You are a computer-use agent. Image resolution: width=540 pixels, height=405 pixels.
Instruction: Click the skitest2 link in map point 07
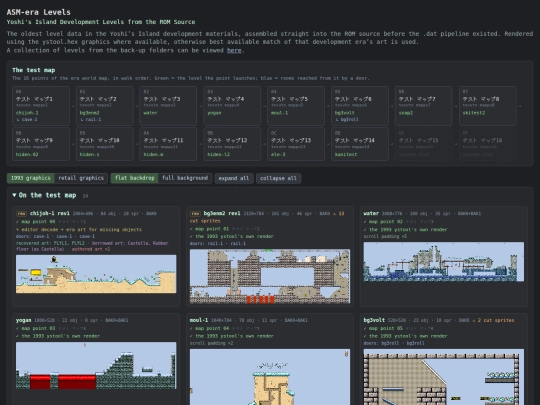coord(474,113)
